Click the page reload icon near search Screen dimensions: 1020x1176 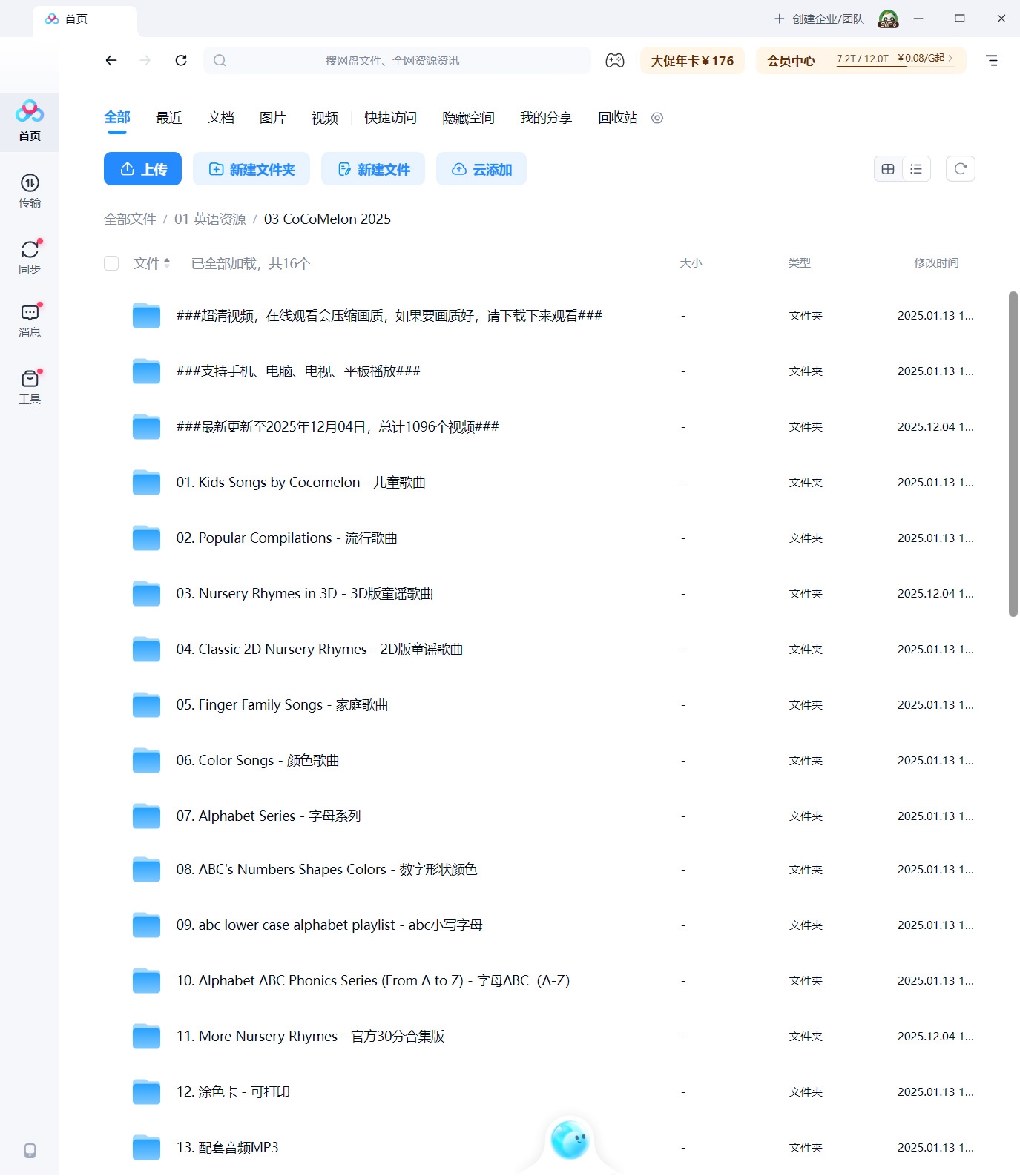(181, 61)
